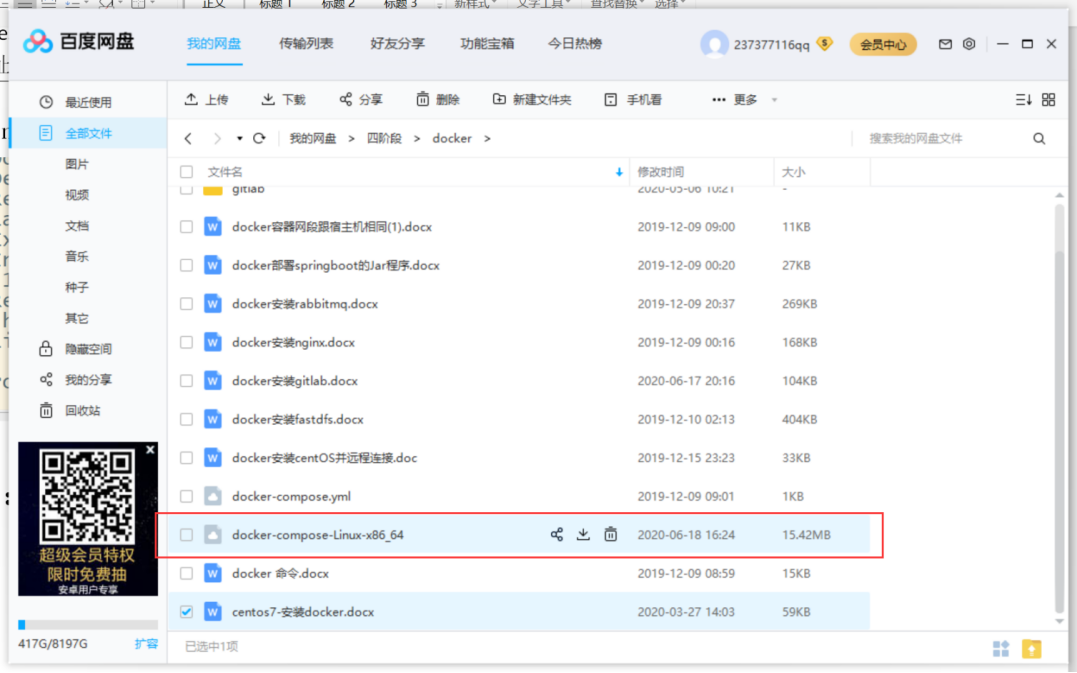The height and width of the screenshot is (673, 1077).
Task: Check docker容器网段跟宿主机相同(1).docx
Action: point(186,227)
